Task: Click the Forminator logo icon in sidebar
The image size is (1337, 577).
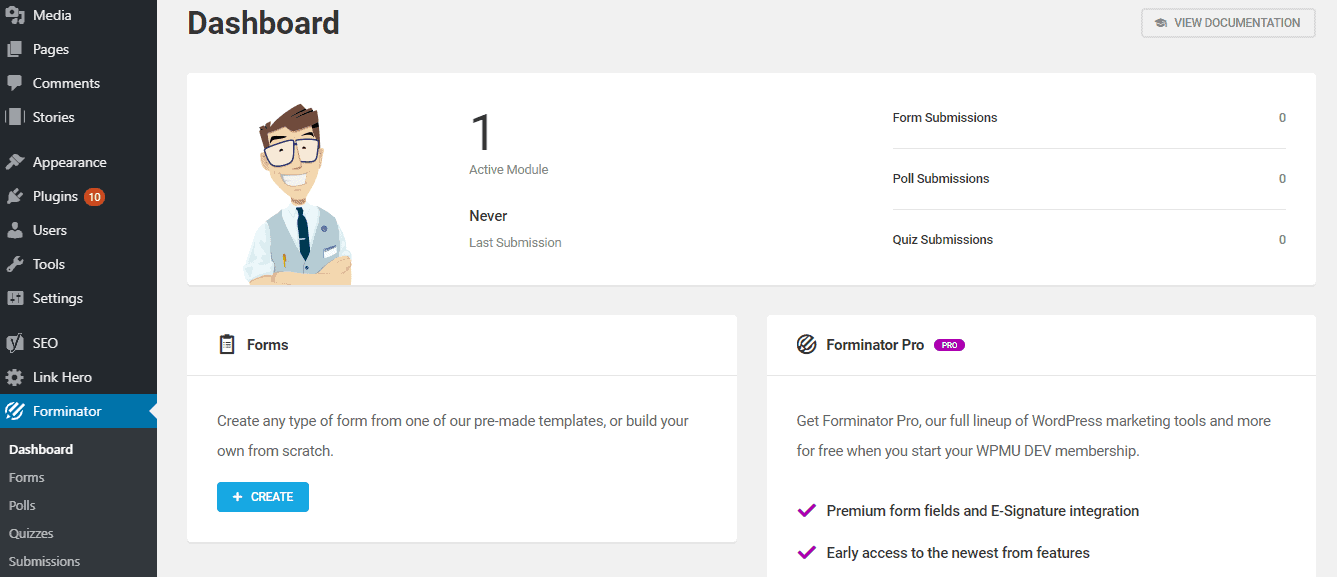Action: coord(15,411)
